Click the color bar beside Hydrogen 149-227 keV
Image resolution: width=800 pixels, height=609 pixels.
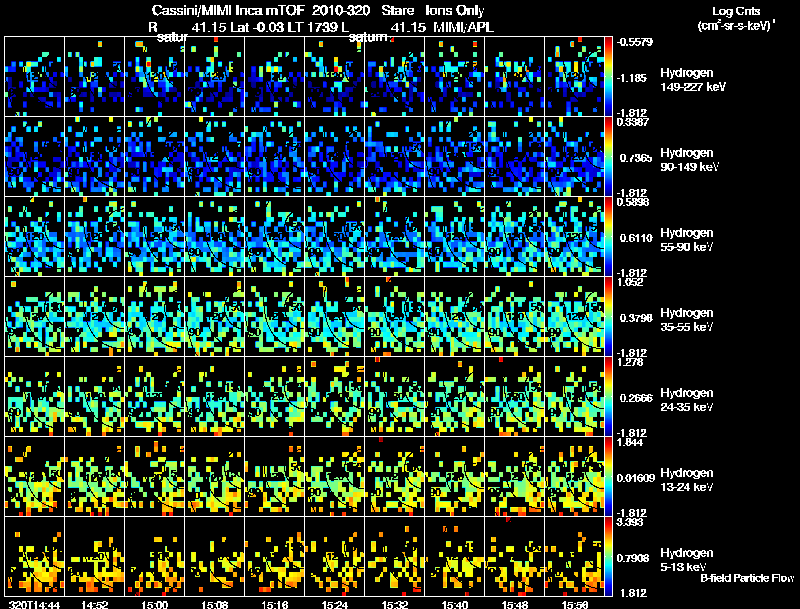tap(608, 77)
